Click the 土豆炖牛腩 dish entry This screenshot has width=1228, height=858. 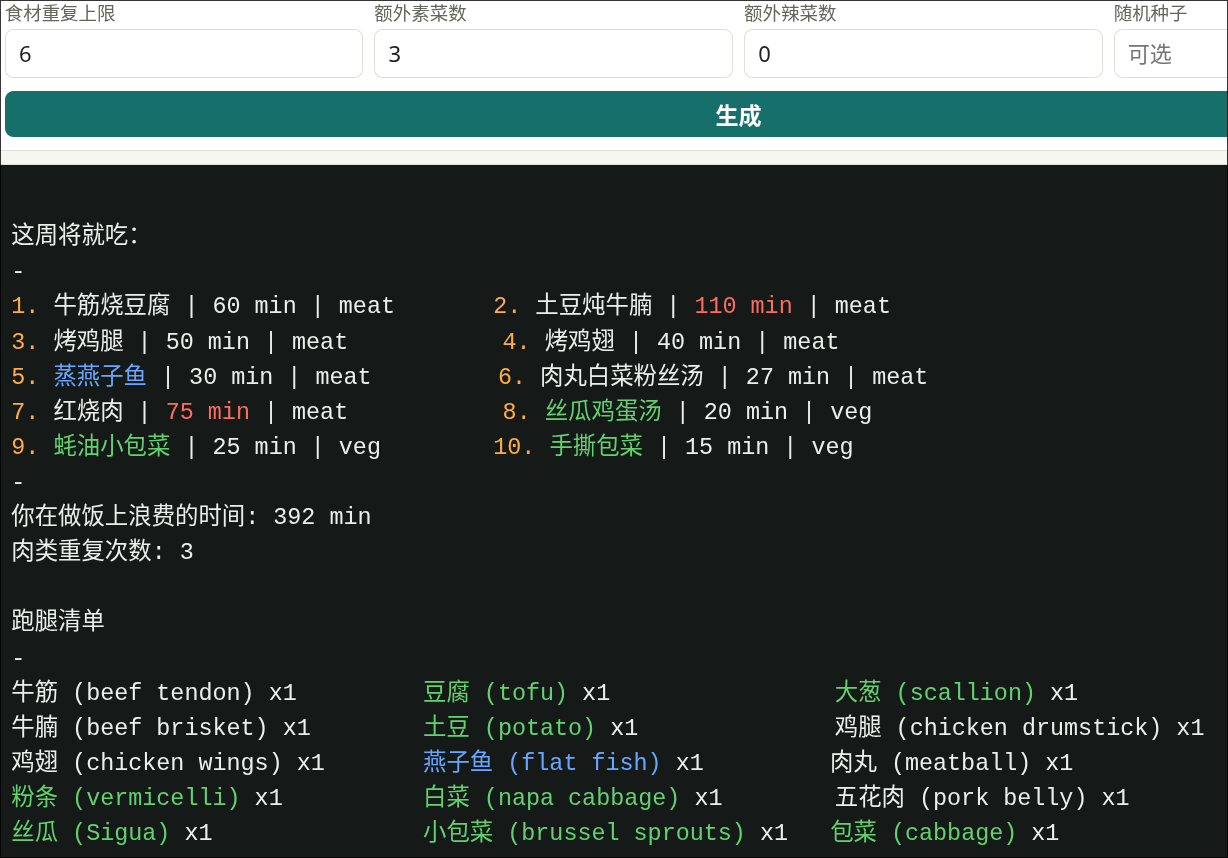tap(594, 306)
